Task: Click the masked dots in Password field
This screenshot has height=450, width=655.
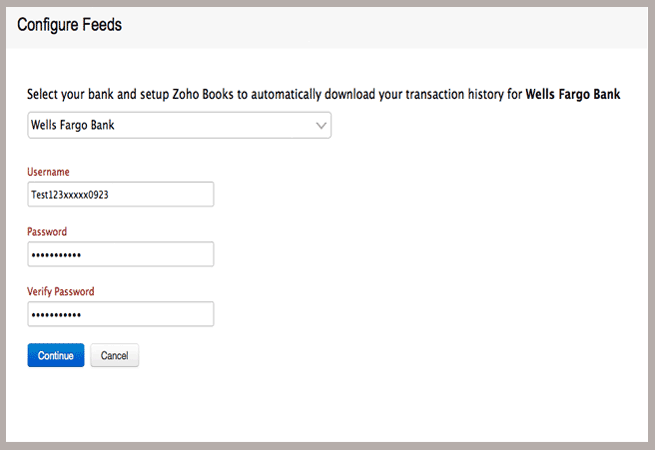Action: point(57,255)
